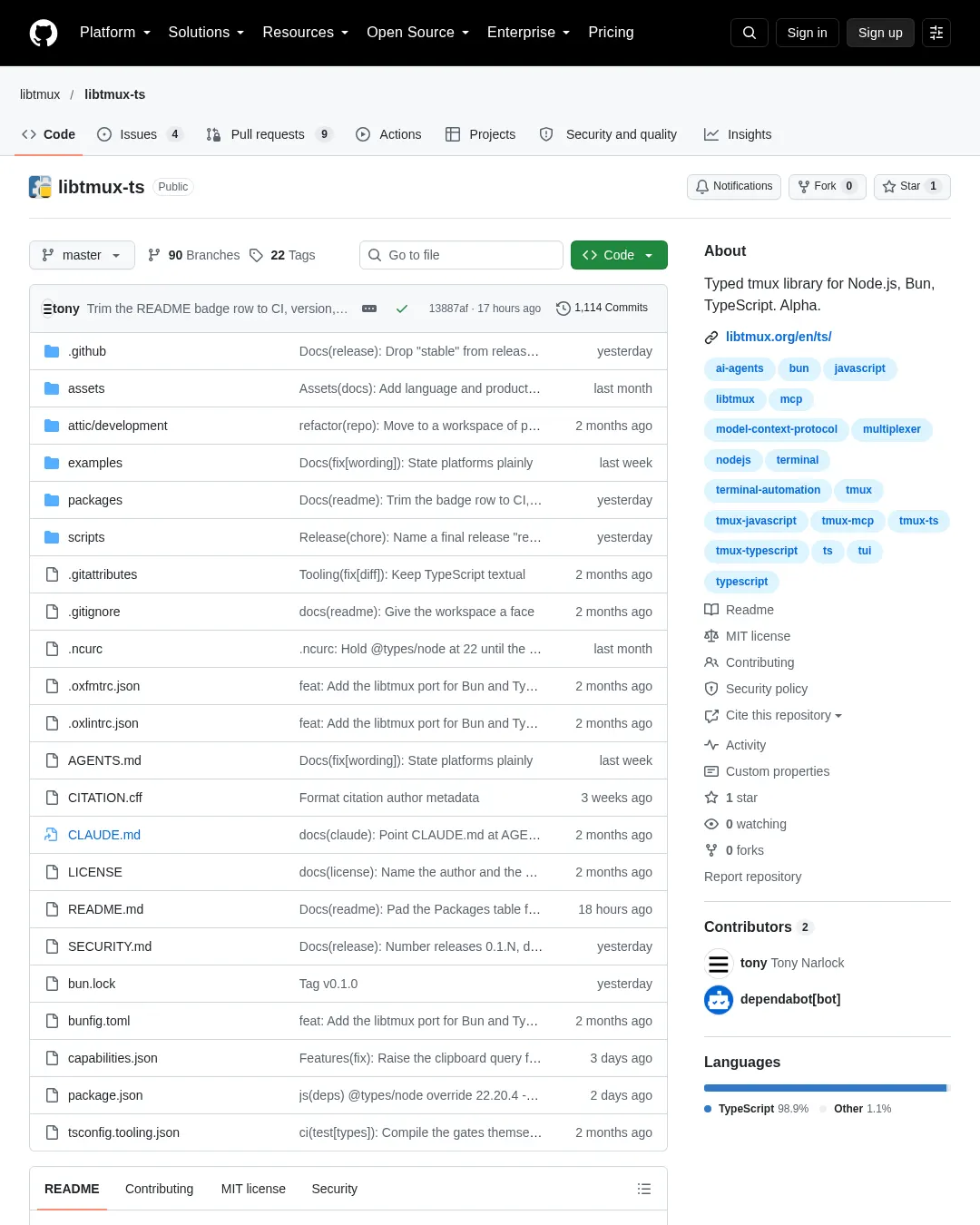Click the model-context-protocol topic tag

click(x=777, y=429)
